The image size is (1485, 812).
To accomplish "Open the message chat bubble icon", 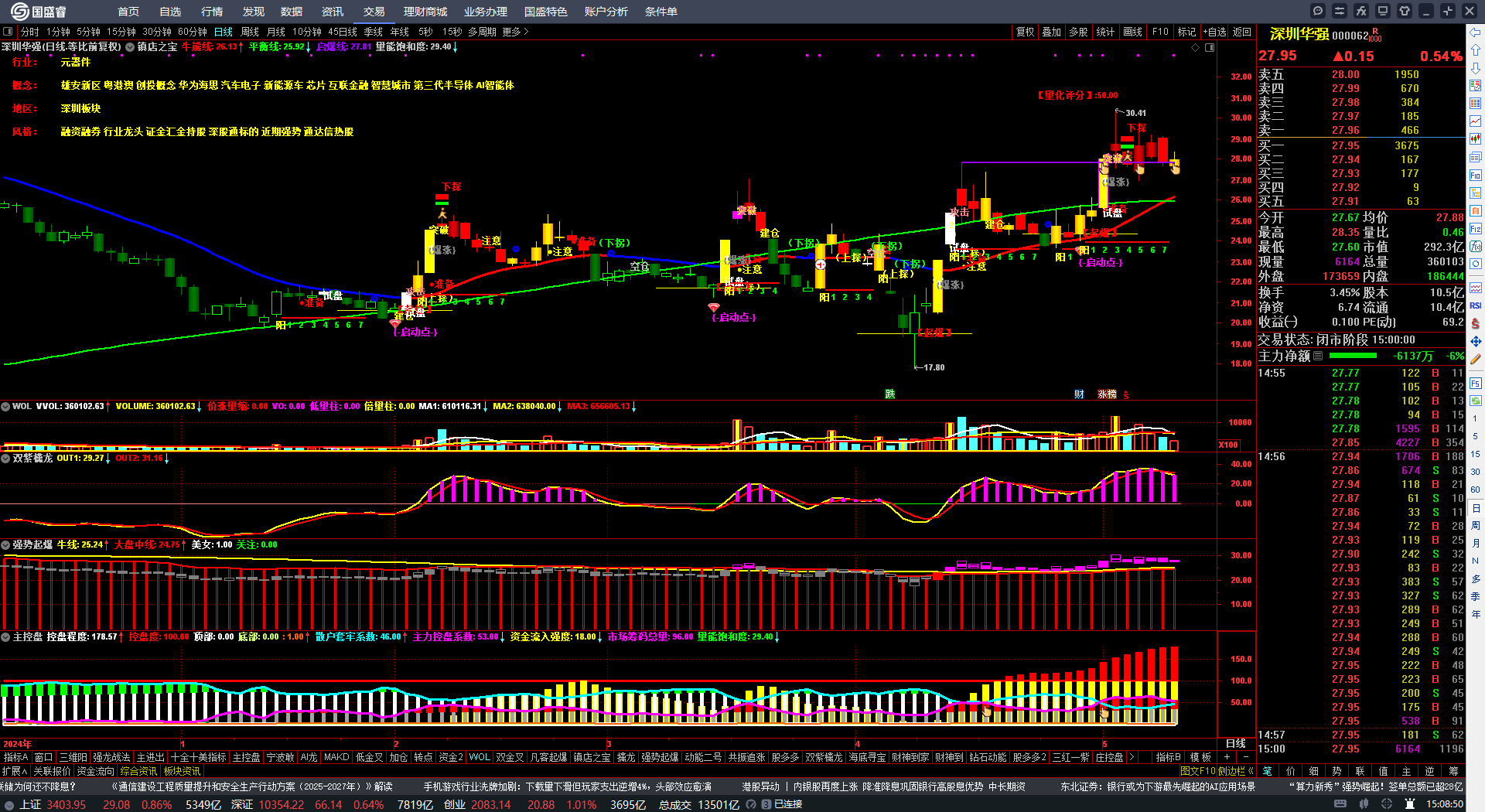I will tap(1318, 11).
